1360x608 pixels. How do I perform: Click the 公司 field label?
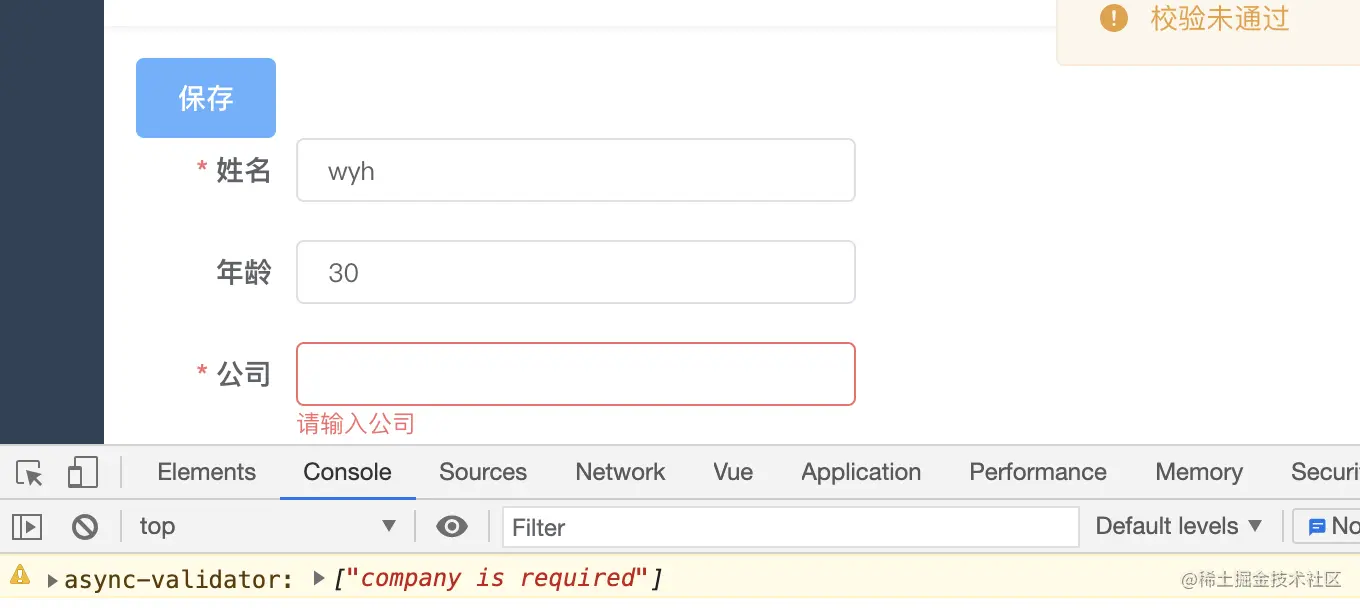point(244,374)
